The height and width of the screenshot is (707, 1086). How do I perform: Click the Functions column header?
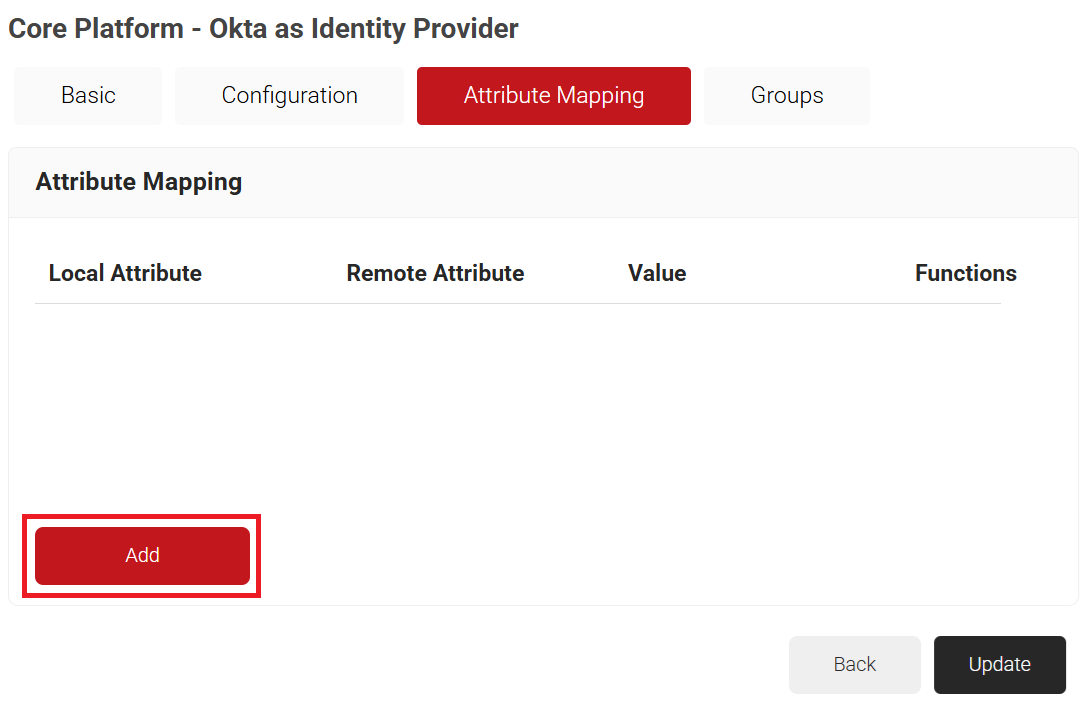pyautogui.click(x=965, y=274)
